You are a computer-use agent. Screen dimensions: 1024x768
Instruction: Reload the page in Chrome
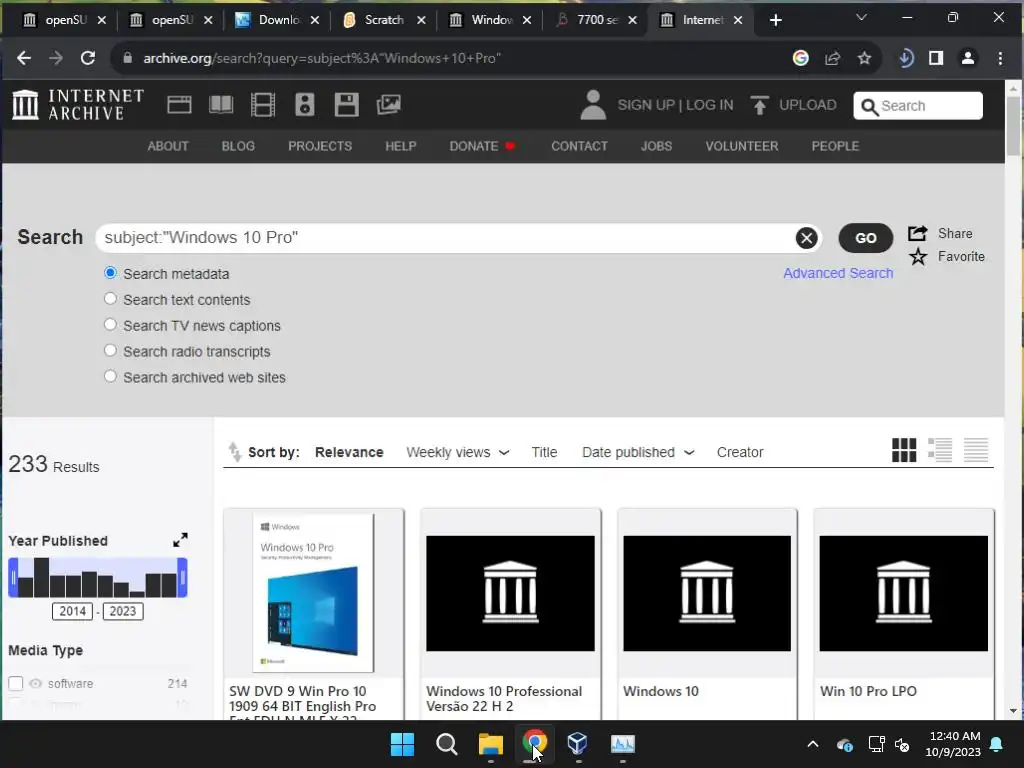point(88,58)
